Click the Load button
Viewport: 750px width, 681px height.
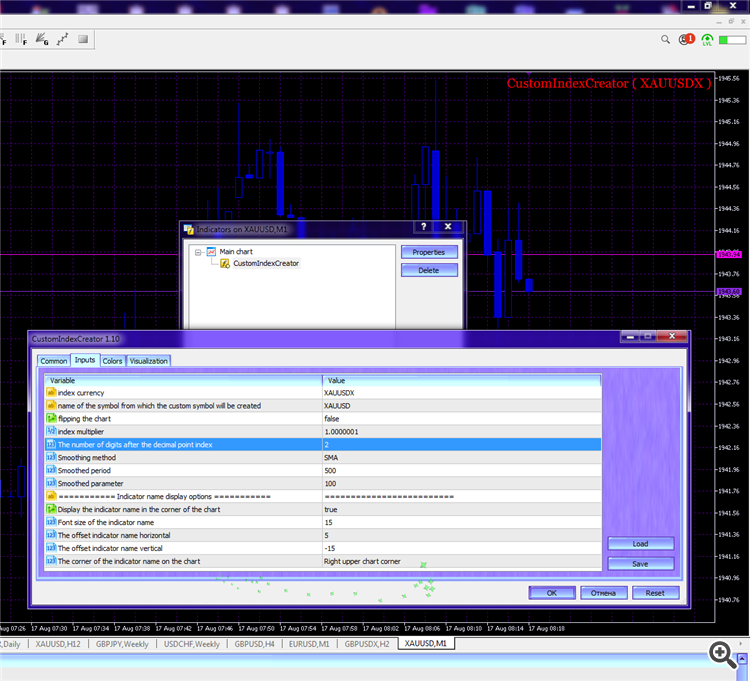pos(640,544)
